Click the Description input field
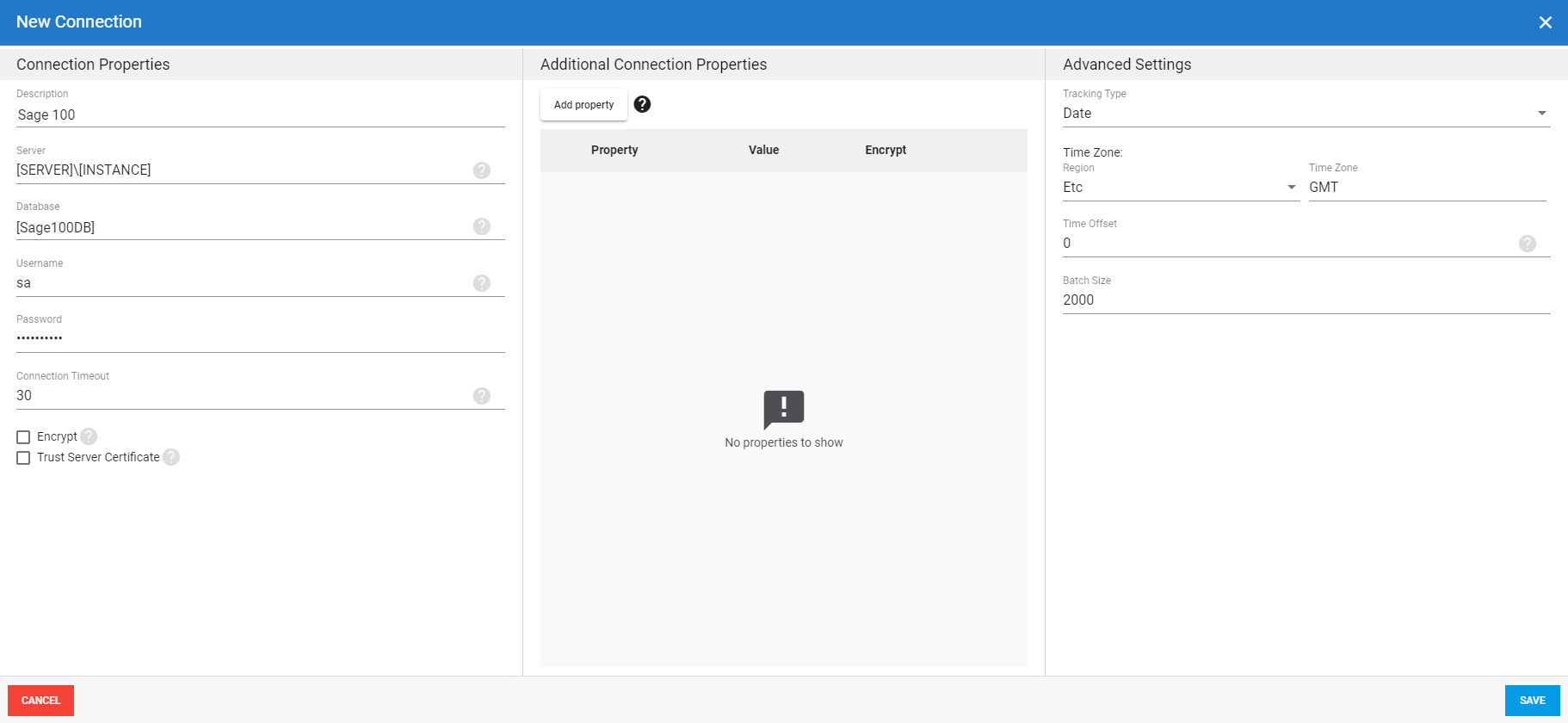1568x723 pixels. (260, 115)
